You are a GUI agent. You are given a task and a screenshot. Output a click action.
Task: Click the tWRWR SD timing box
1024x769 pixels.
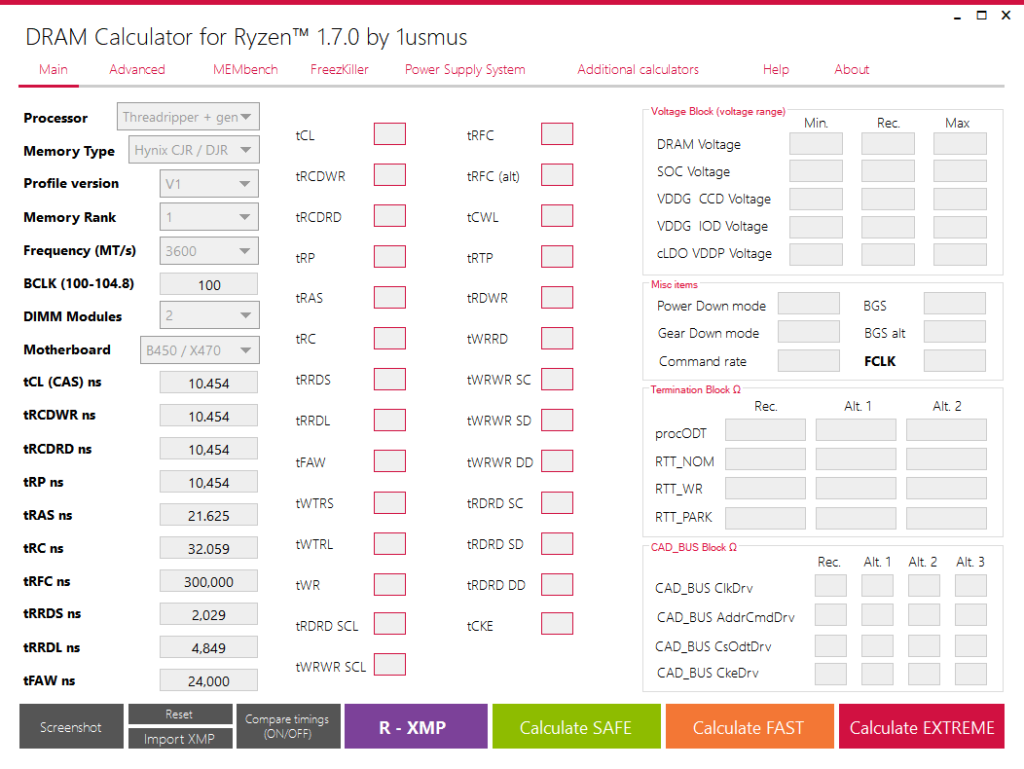pos(557,420)
